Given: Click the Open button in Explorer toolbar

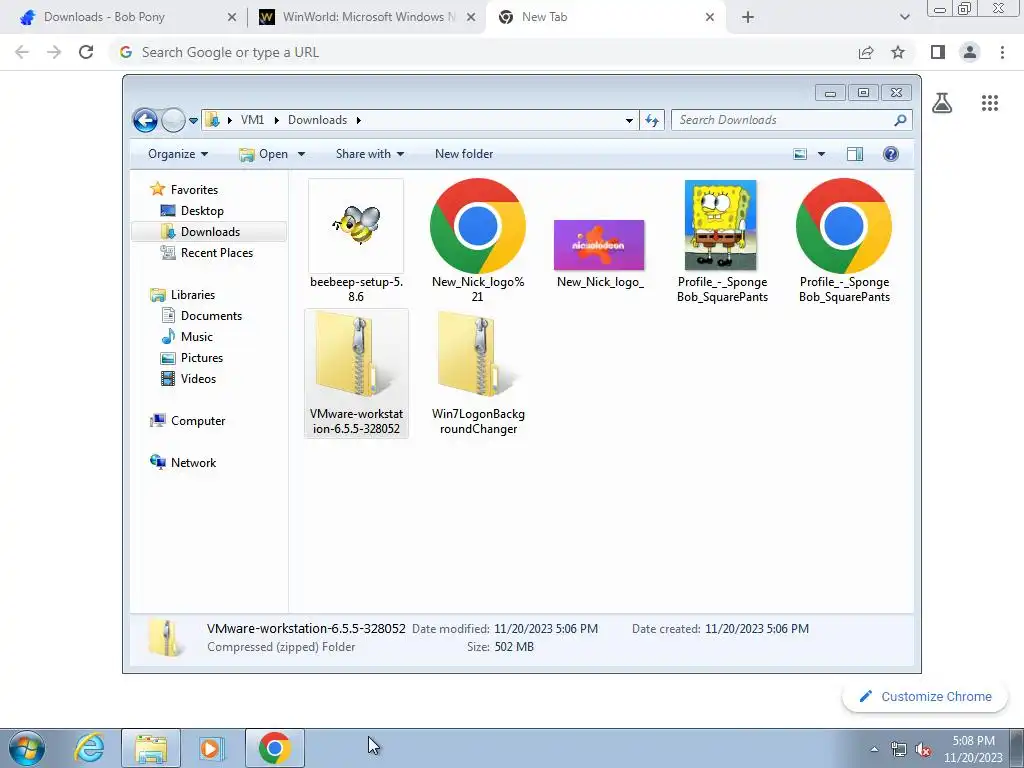Looking at the screenshot, I should [x=263, y=154].
